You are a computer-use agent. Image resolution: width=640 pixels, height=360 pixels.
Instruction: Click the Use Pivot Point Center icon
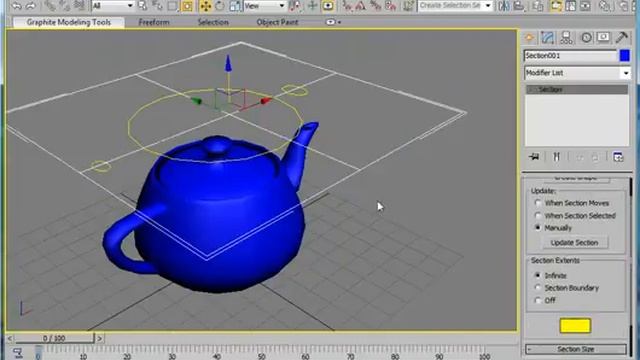(294, 6)
